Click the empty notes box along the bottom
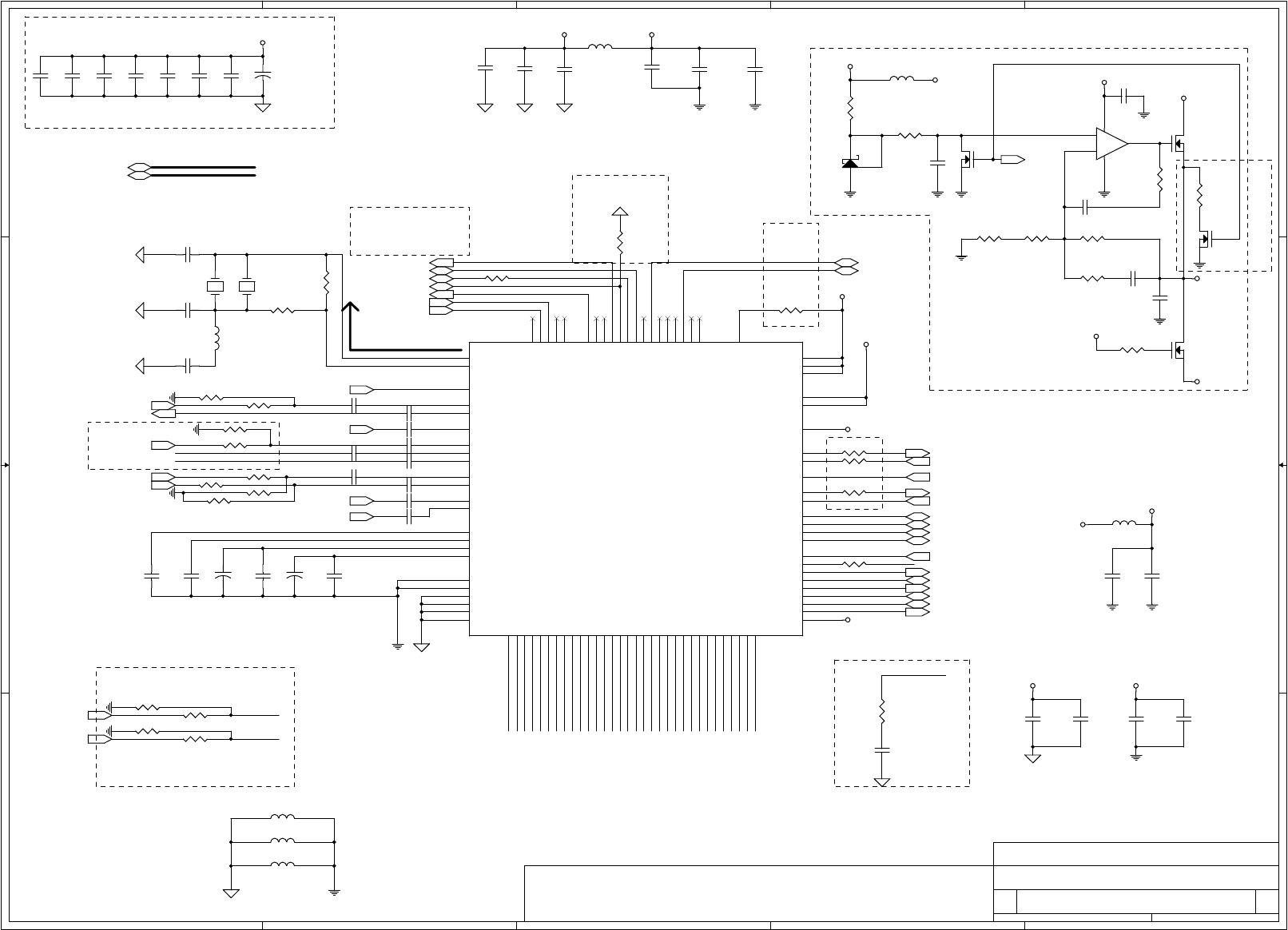Image resolution: width=1288 pixels, height=930 pixels. 758,893
